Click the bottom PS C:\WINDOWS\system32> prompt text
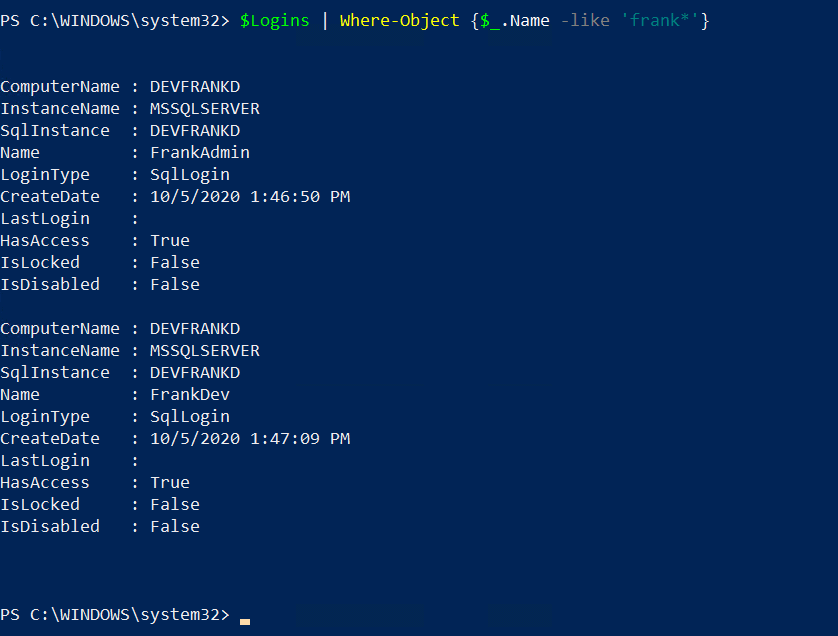Screen dimensions: 838x636 pyautogui.click(x=115, y=614)
